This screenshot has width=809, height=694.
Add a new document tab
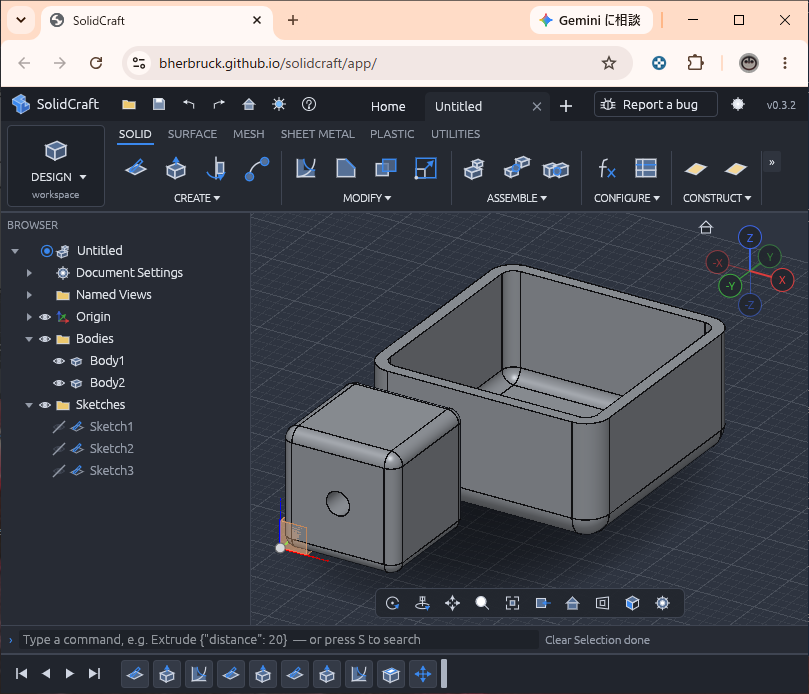(566, 106)
